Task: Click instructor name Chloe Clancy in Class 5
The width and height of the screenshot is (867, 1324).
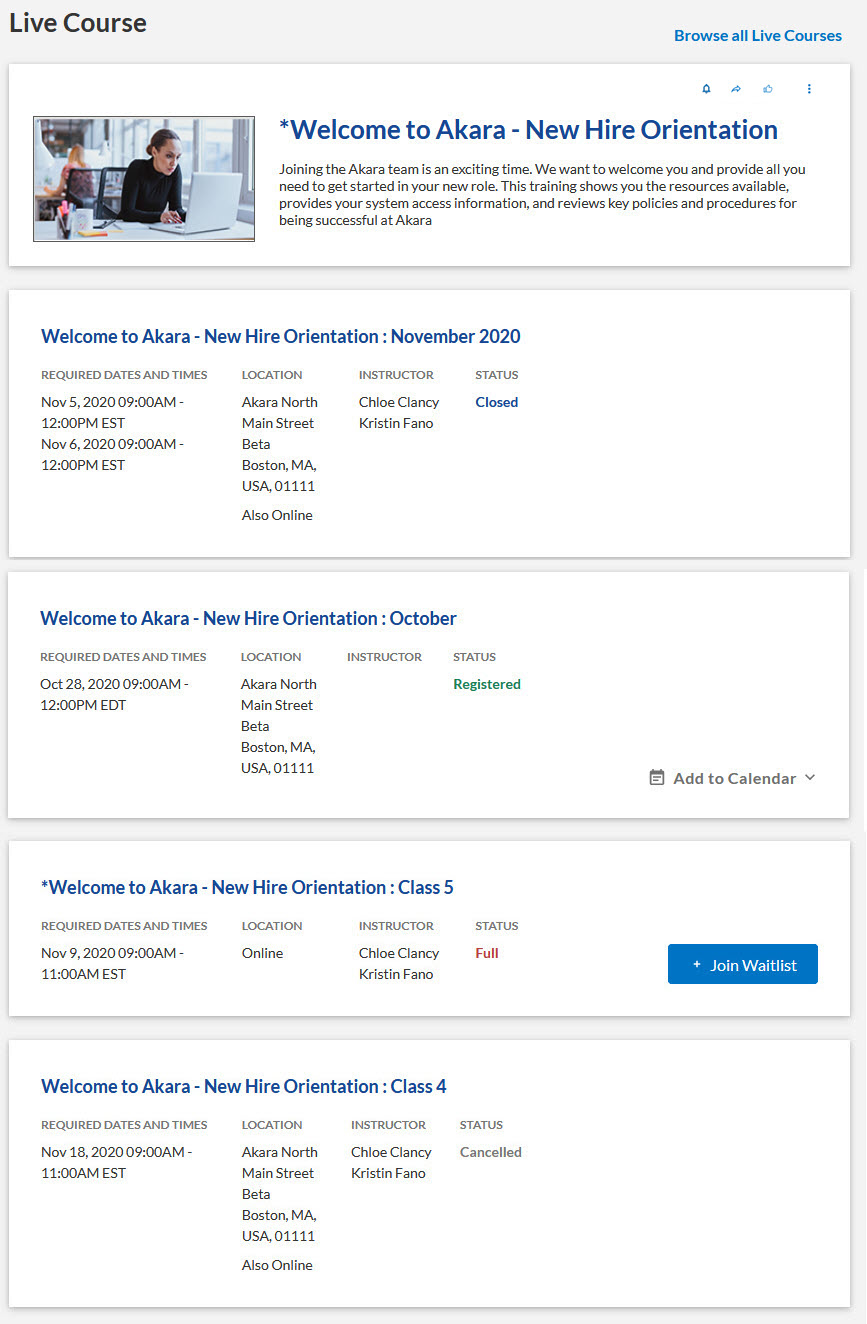Action: [398, 952]
